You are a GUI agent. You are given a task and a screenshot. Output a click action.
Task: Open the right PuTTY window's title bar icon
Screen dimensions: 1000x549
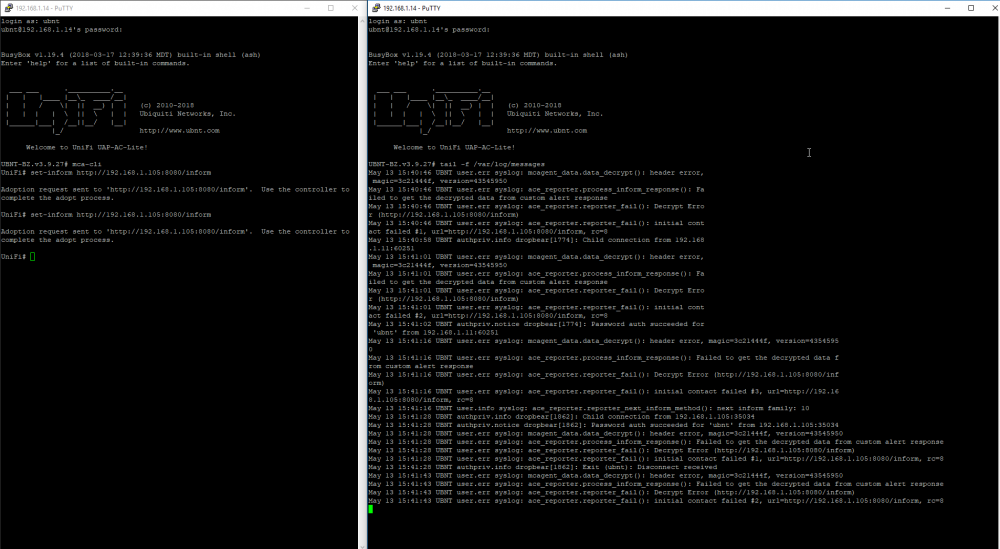376,8
